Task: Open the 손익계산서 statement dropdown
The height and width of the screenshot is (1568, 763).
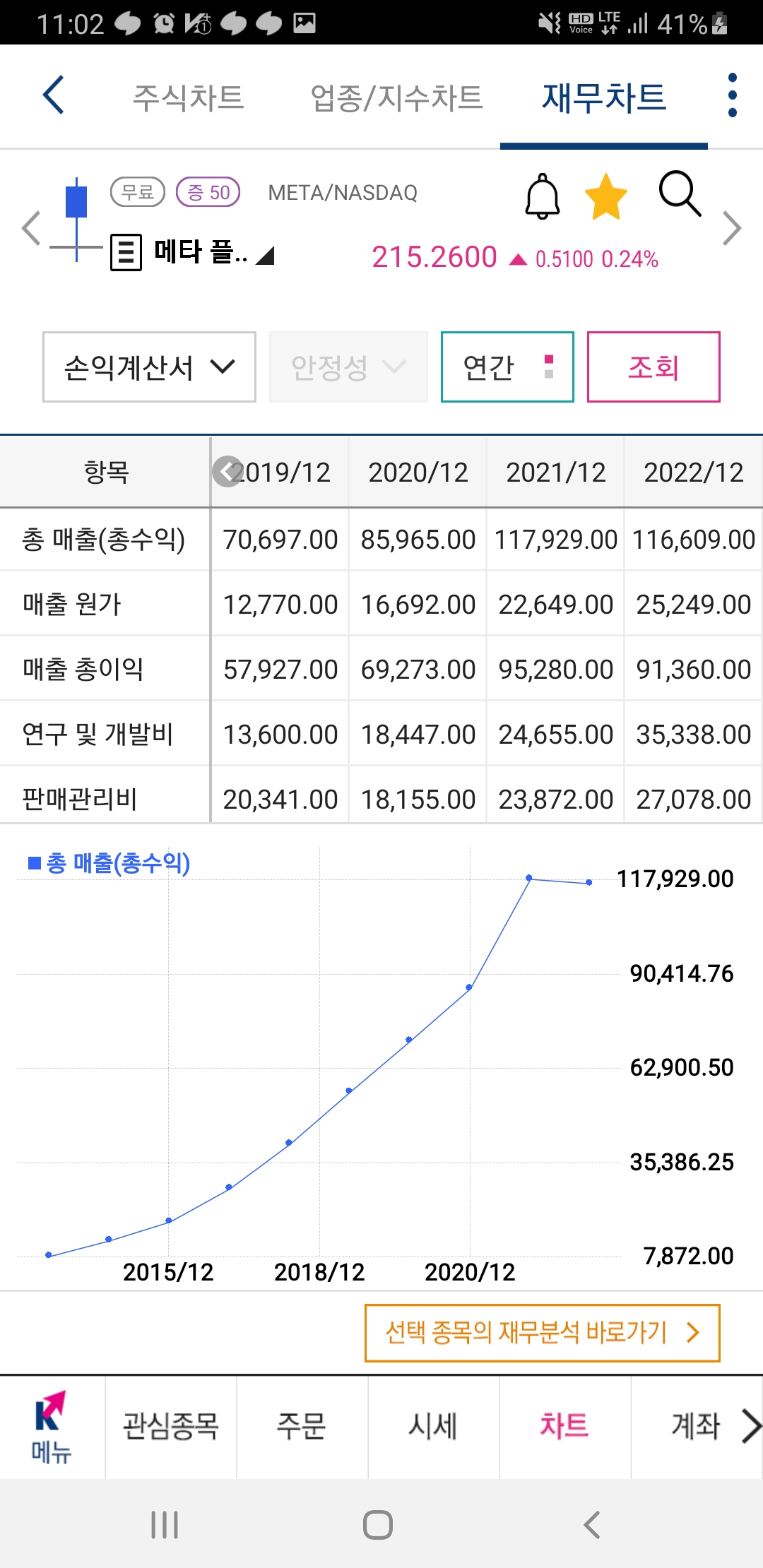Action: pos(149,367)
